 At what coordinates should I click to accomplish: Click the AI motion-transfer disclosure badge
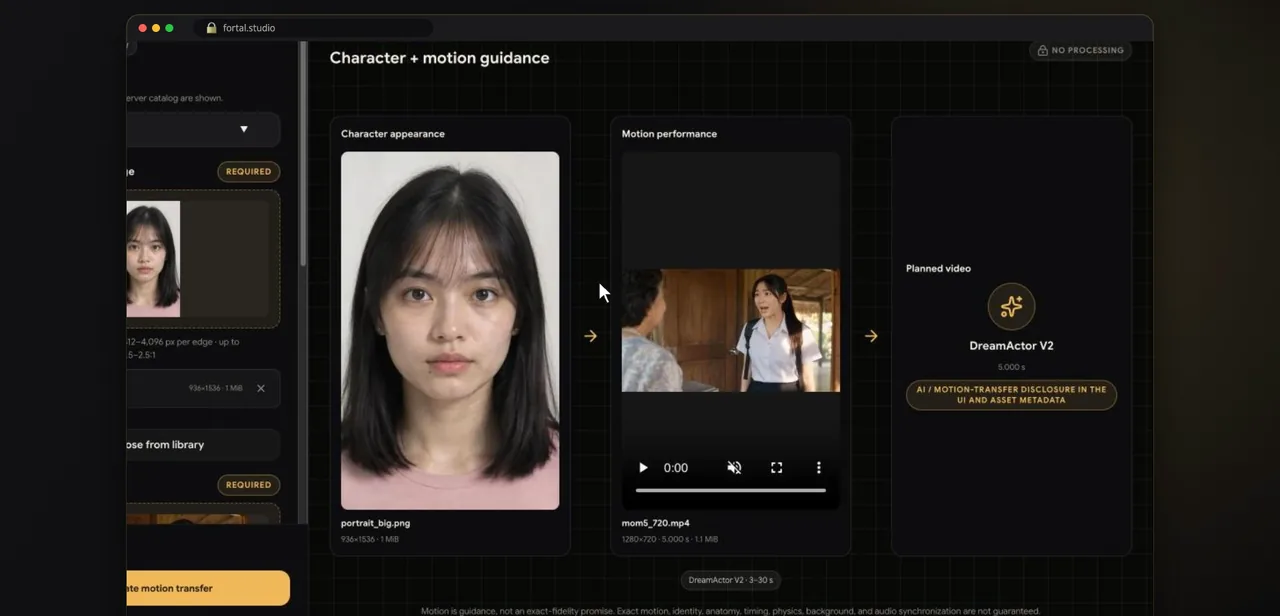1011,395
